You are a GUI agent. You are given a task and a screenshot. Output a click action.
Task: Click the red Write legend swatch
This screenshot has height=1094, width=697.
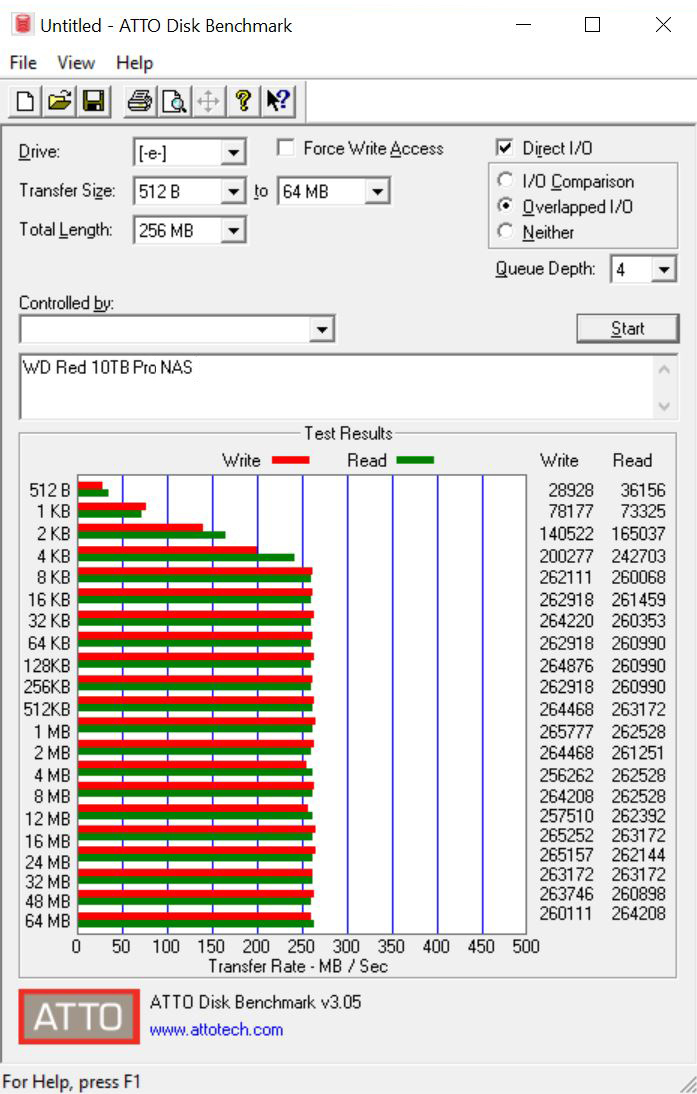pos(290,460)
